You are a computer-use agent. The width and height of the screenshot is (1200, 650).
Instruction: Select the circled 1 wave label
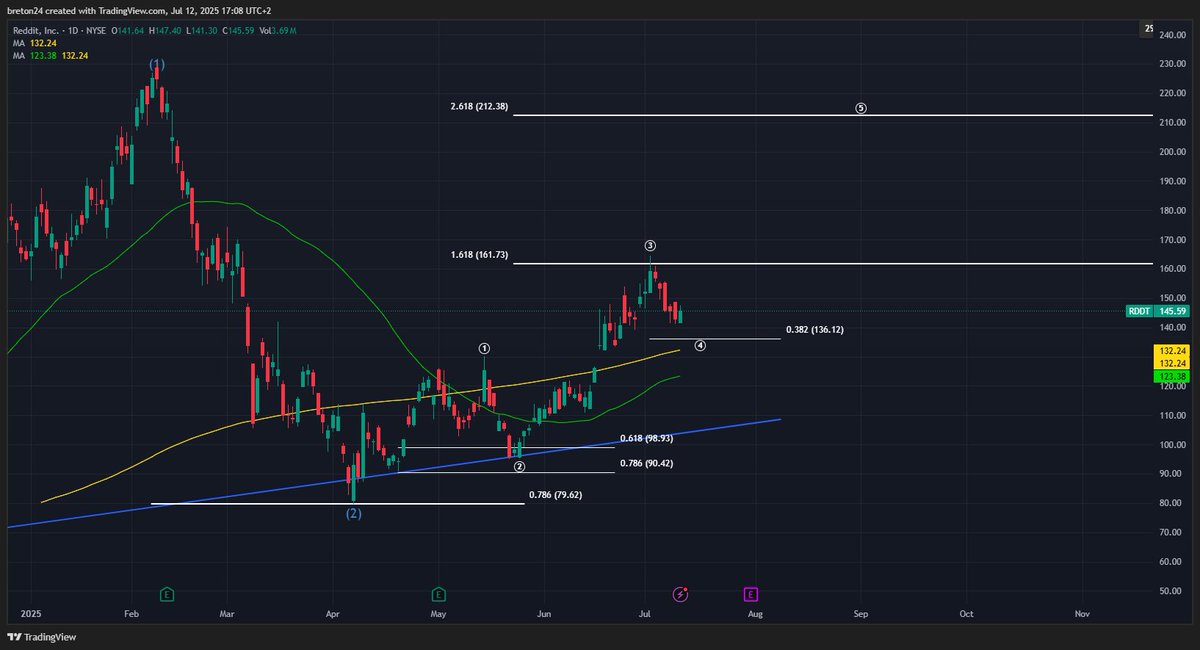(x=484, y=348)
